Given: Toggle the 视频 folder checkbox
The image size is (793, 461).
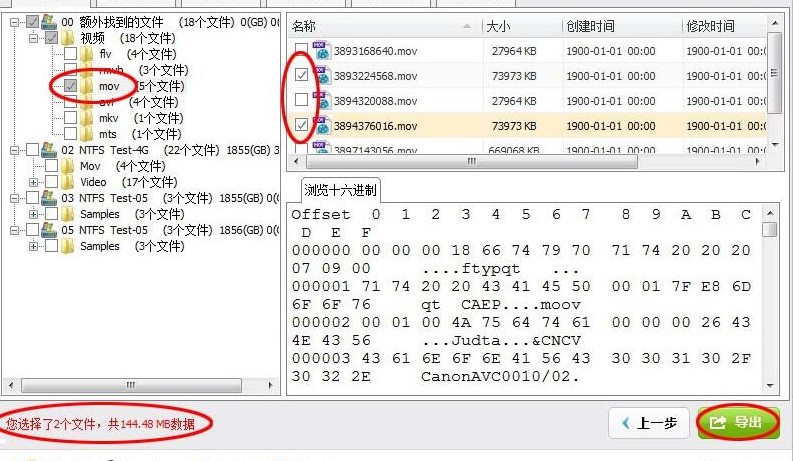Looking at the screenshot, I should tap(52, 37).
